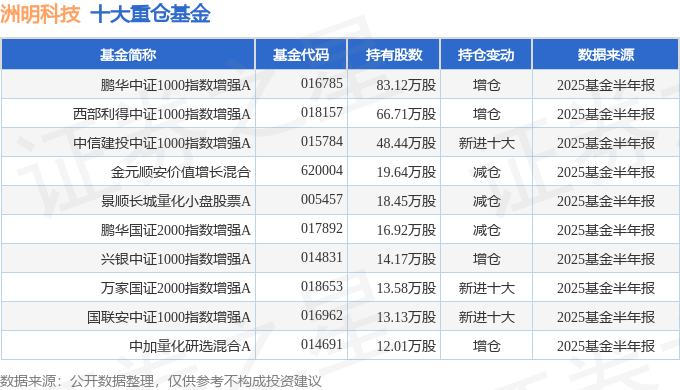The image size is (680, 390).
Task: Click fund code 005457
Action: (322, 200)
